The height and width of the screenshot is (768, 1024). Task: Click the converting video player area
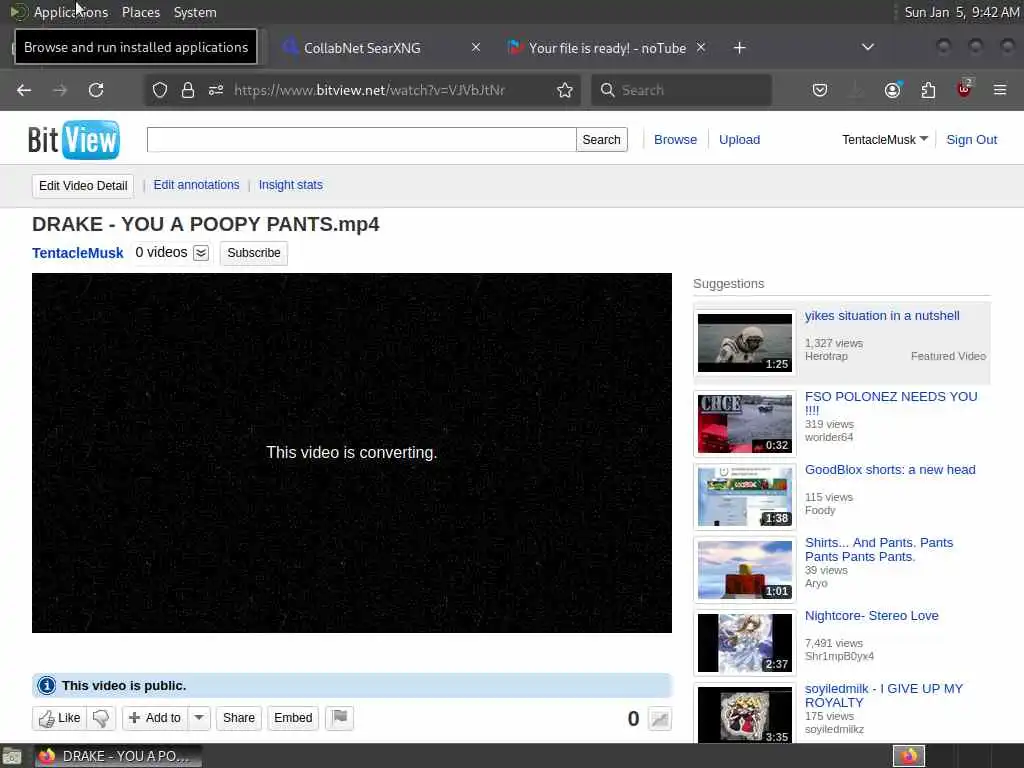351,453
